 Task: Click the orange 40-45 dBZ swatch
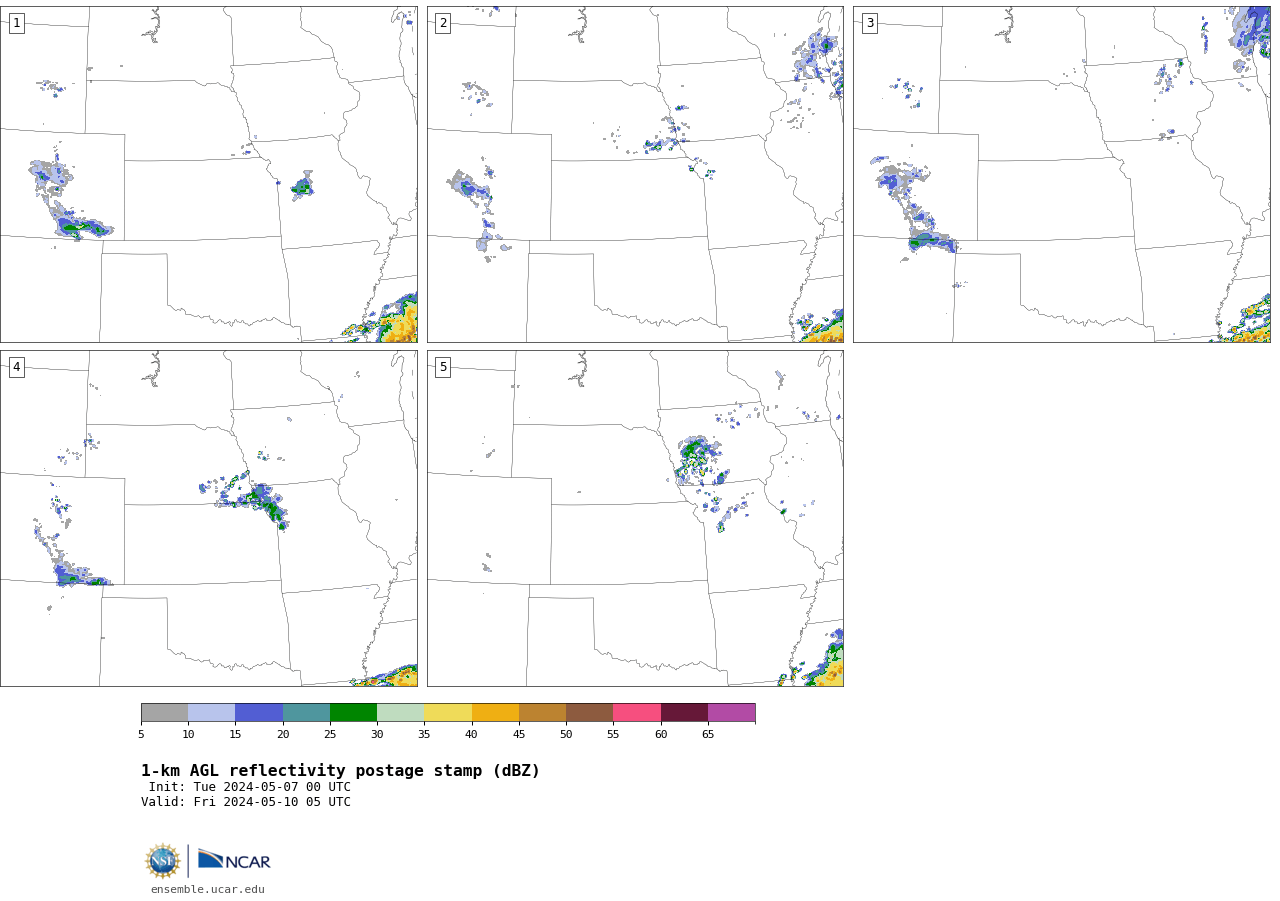(495, 713)
